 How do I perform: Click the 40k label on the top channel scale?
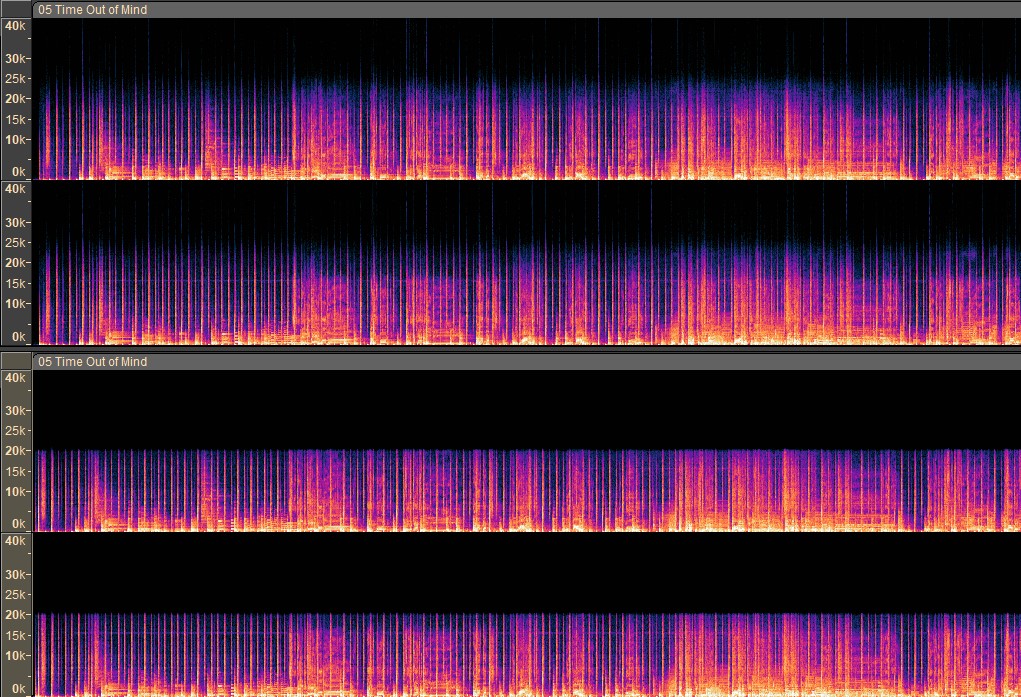click(x=15, y=25)
